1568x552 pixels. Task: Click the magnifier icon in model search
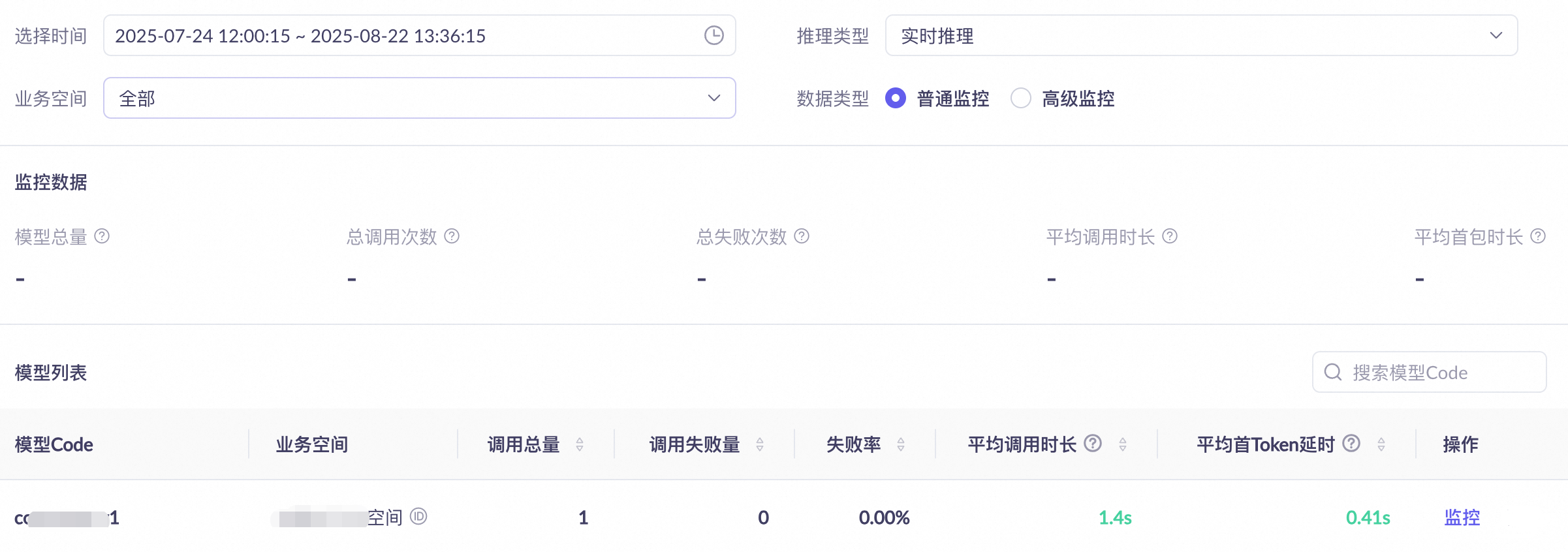pos(1332,372)
